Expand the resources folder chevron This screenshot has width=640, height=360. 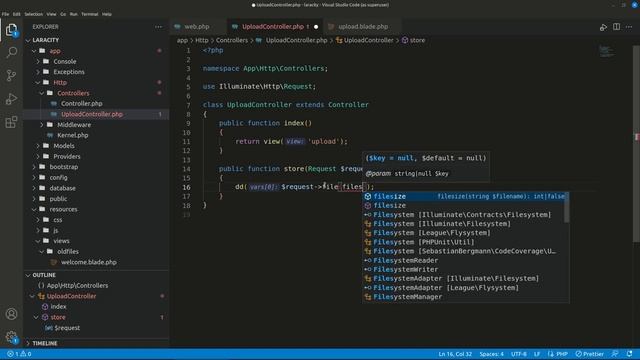[x=34, y=209]
